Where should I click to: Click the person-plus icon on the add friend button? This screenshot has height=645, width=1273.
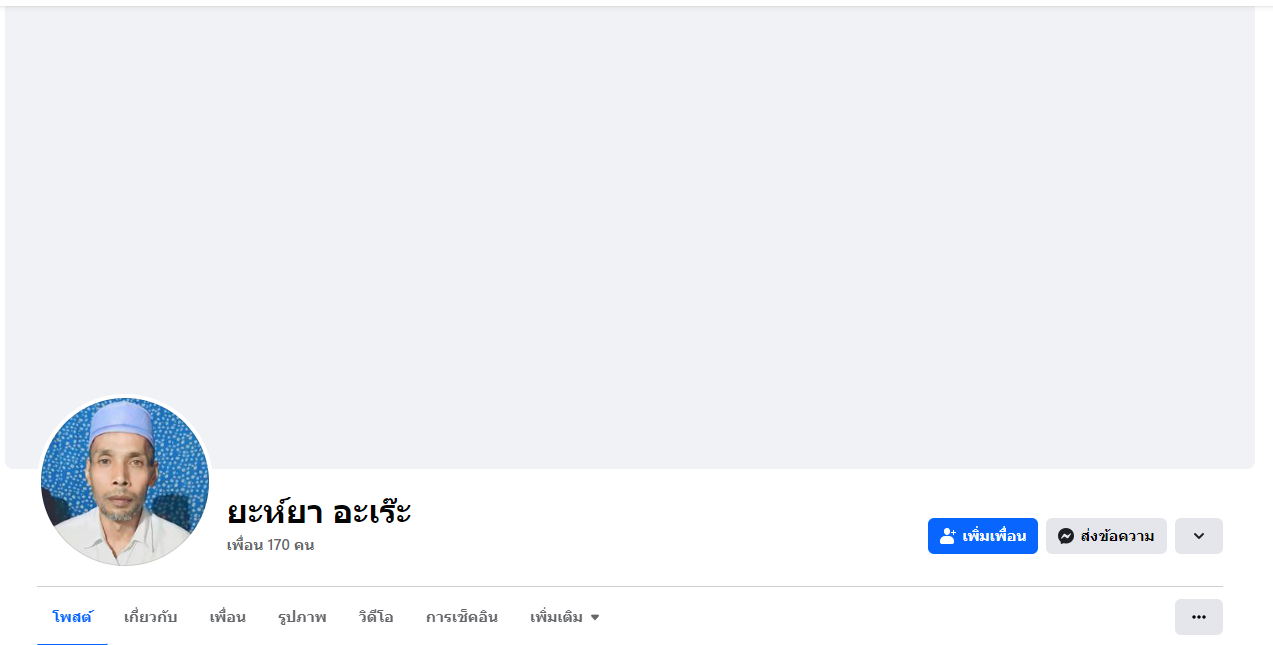coord(948,536)
